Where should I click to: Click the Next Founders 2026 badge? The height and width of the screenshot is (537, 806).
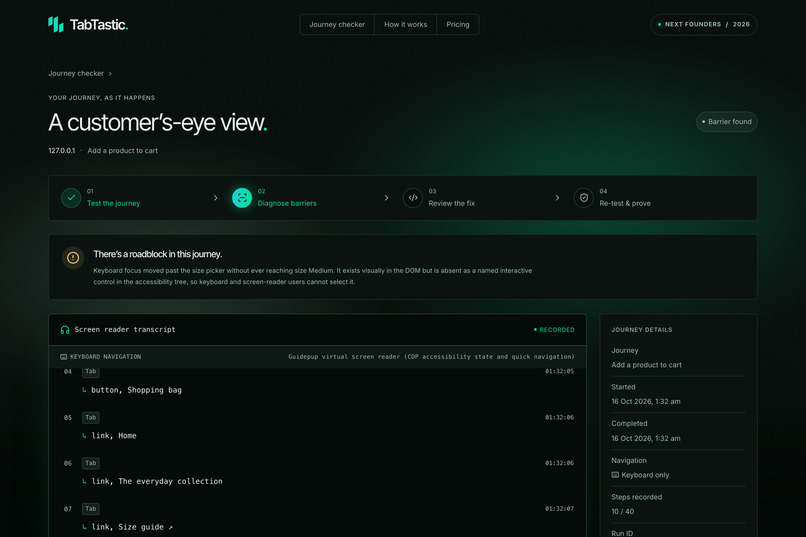pyautogui.click(x=704, y=25)
